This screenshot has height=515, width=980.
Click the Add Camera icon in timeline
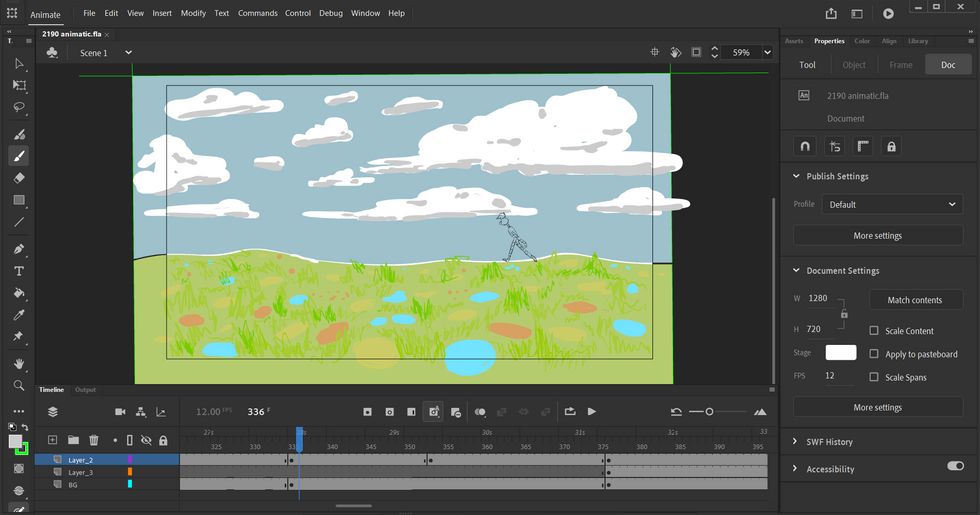(x=120, y=412)
